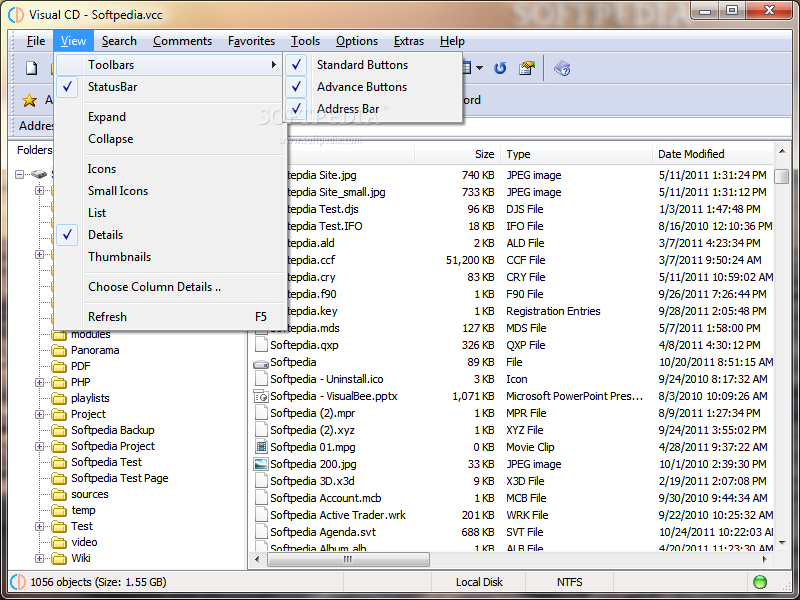
Task: Open the Toolbars submenu entry
Action: click(169, 65)
